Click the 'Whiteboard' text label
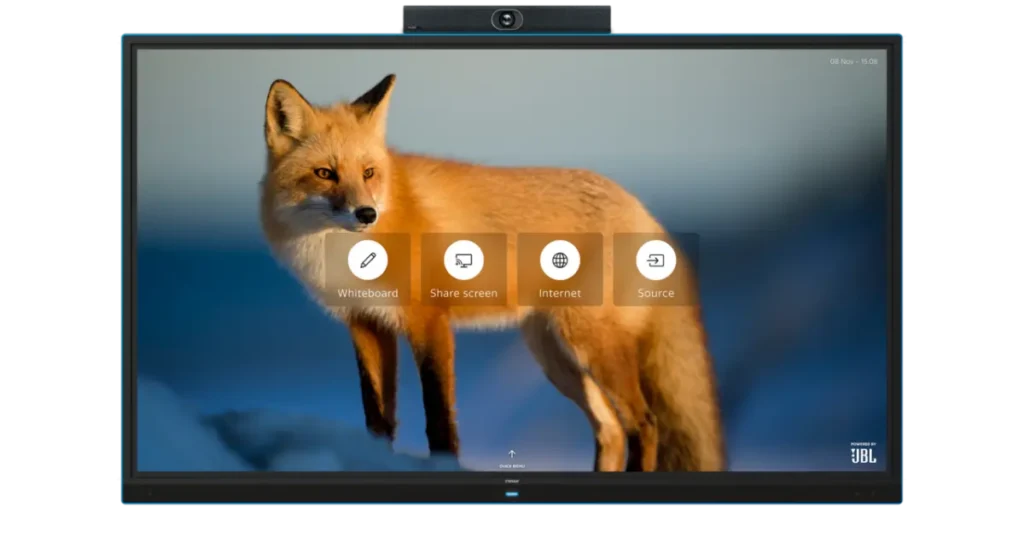 [x=368, y=294]
